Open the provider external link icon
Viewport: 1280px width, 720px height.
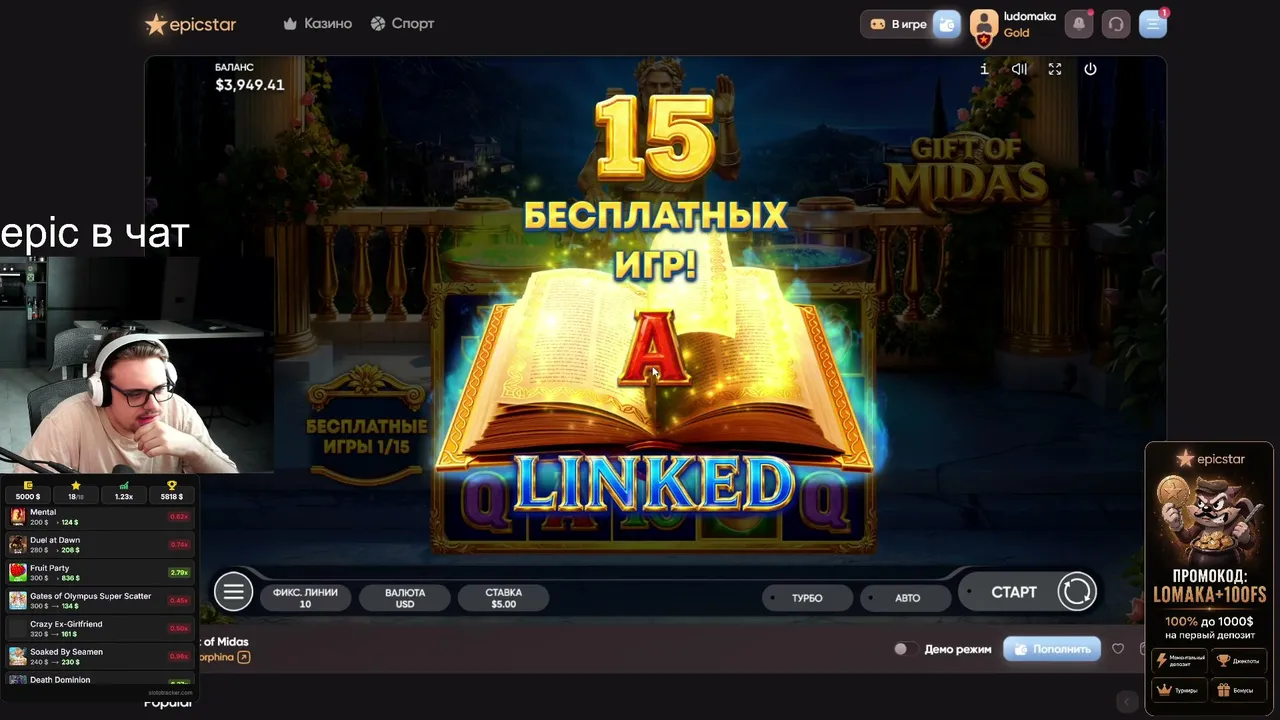click(x=243, y=657)
